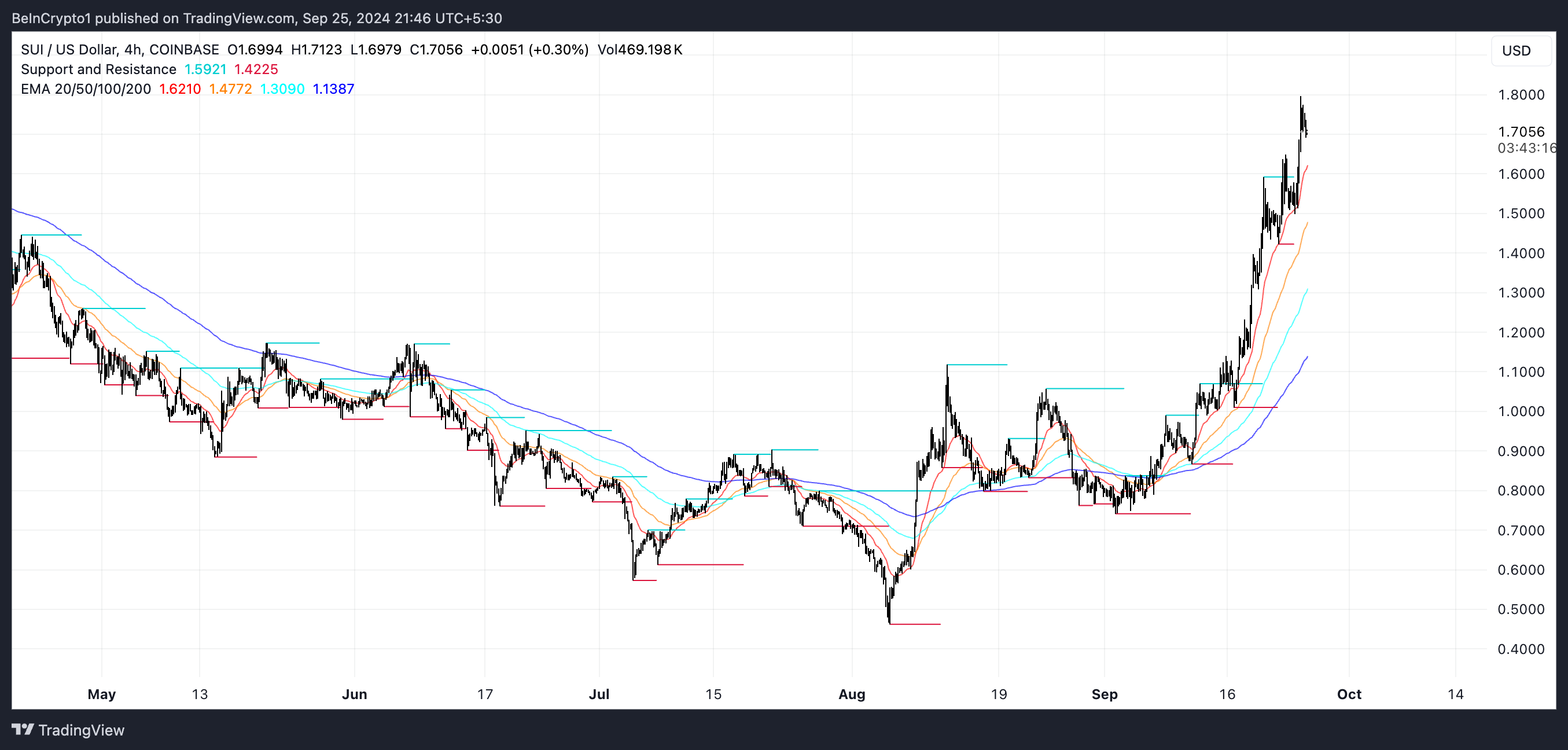1568x750 pixels.
Task: Click the Aug label on time axis
Action: [x=852, y=694]
